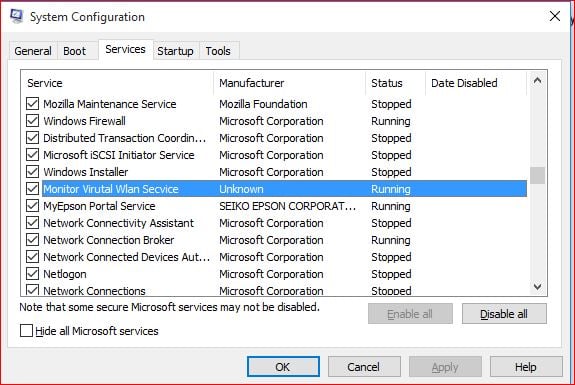The width and height of the screenshot is (575, 385).
Task: Switch to the General tab
Action: click(x=33, y=51)
